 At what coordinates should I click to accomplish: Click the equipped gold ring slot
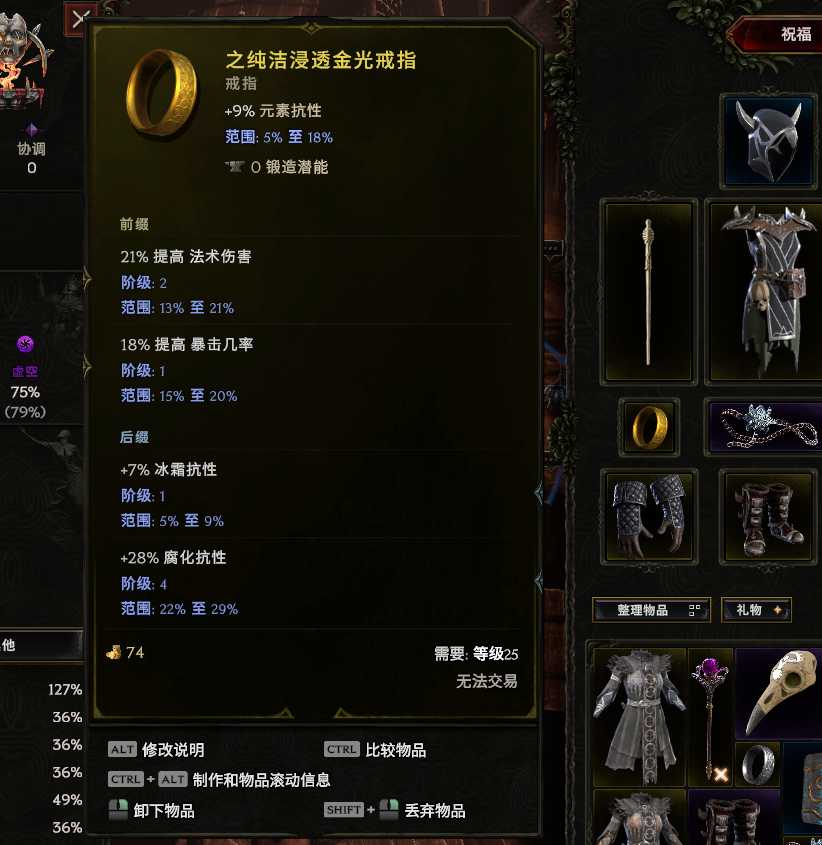(x=649, y=427)
